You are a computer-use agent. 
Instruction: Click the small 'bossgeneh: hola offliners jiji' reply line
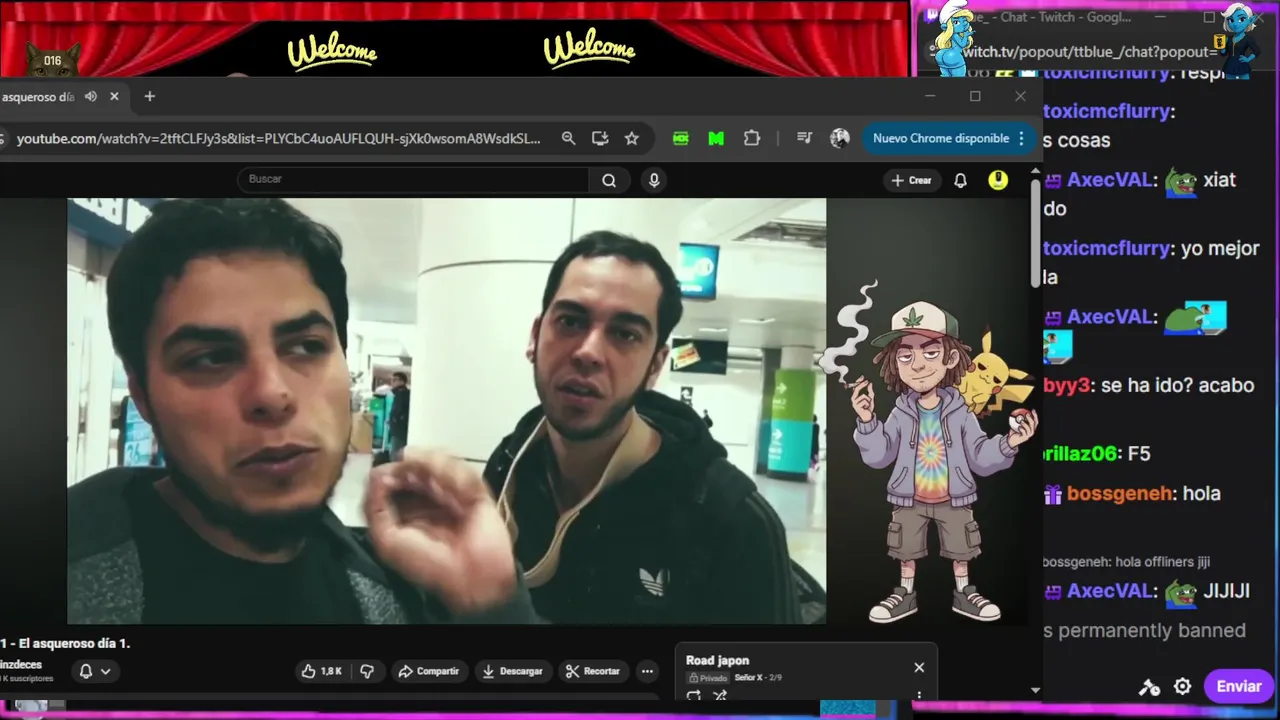pyautogui.click(x=1125, y=562)
